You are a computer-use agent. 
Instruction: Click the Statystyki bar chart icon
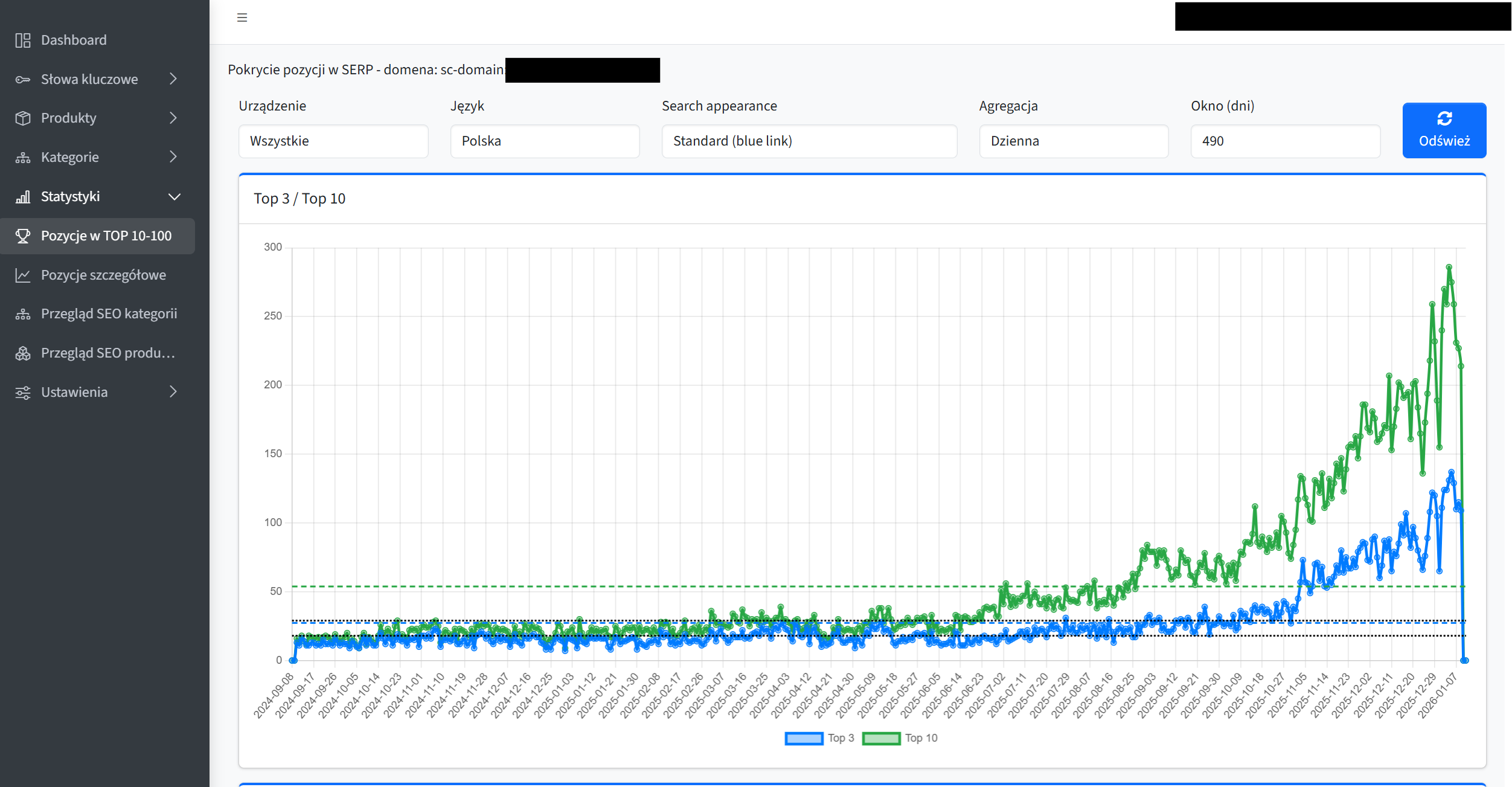pos(23,197)
